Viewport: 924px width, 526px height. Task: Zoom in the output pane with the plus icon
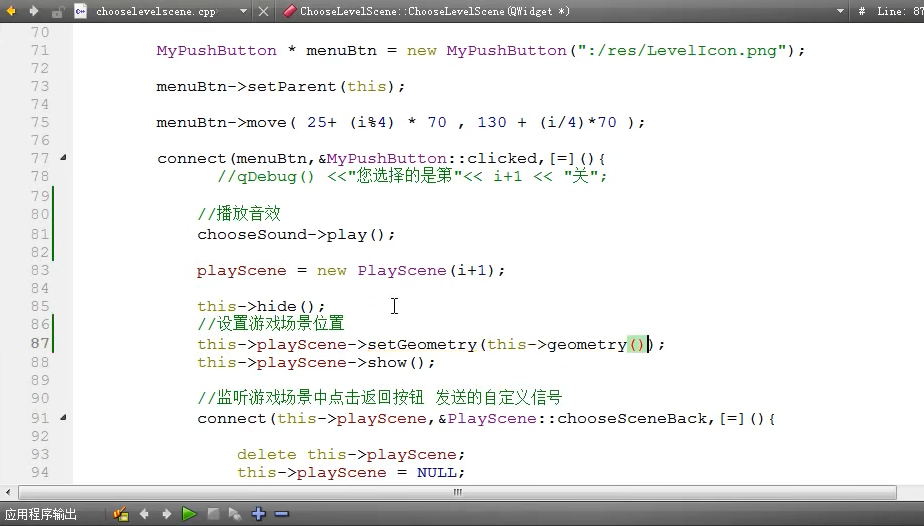click(x=258, y=514)
